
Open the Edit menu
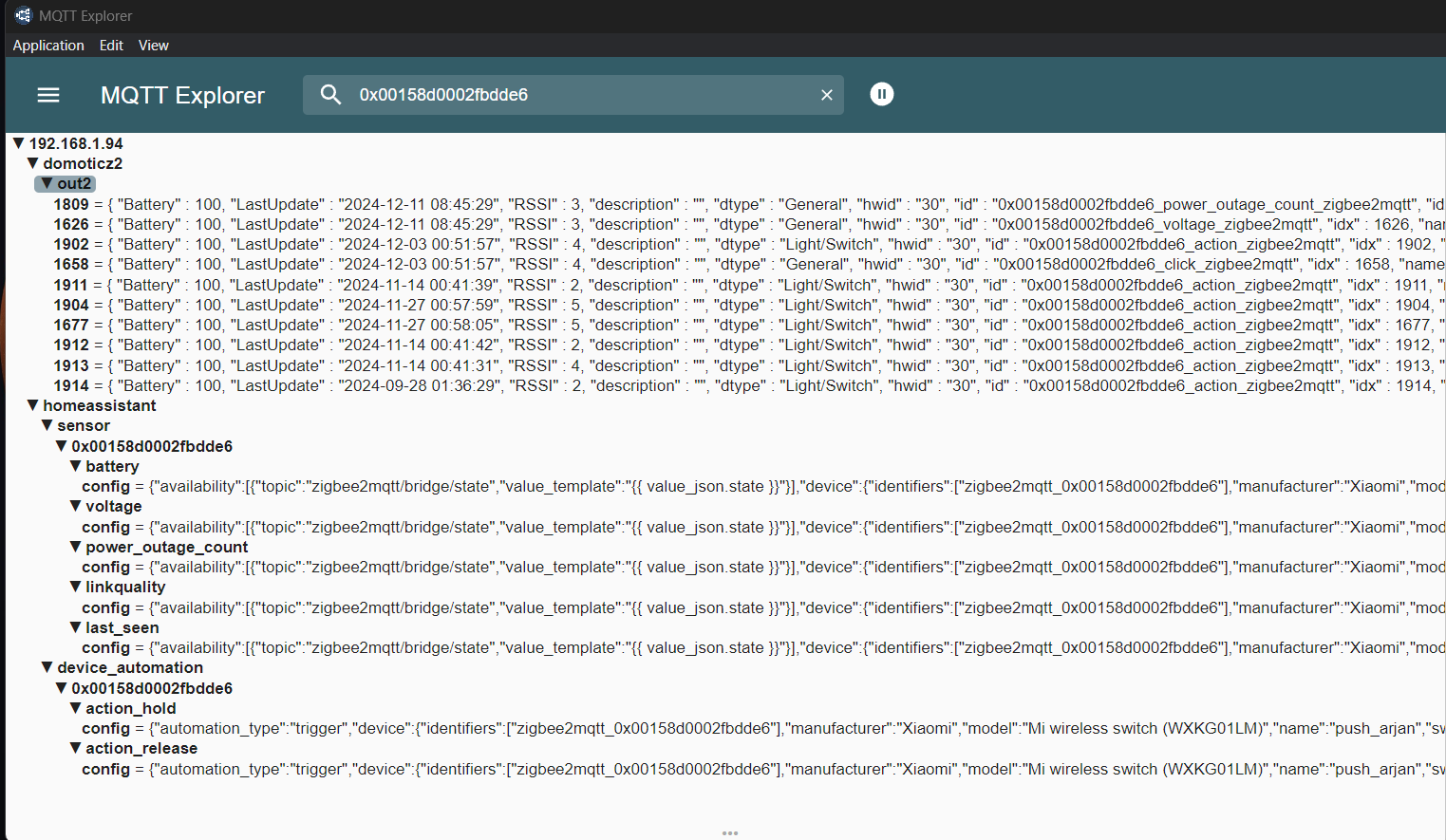tap(111, 46)
